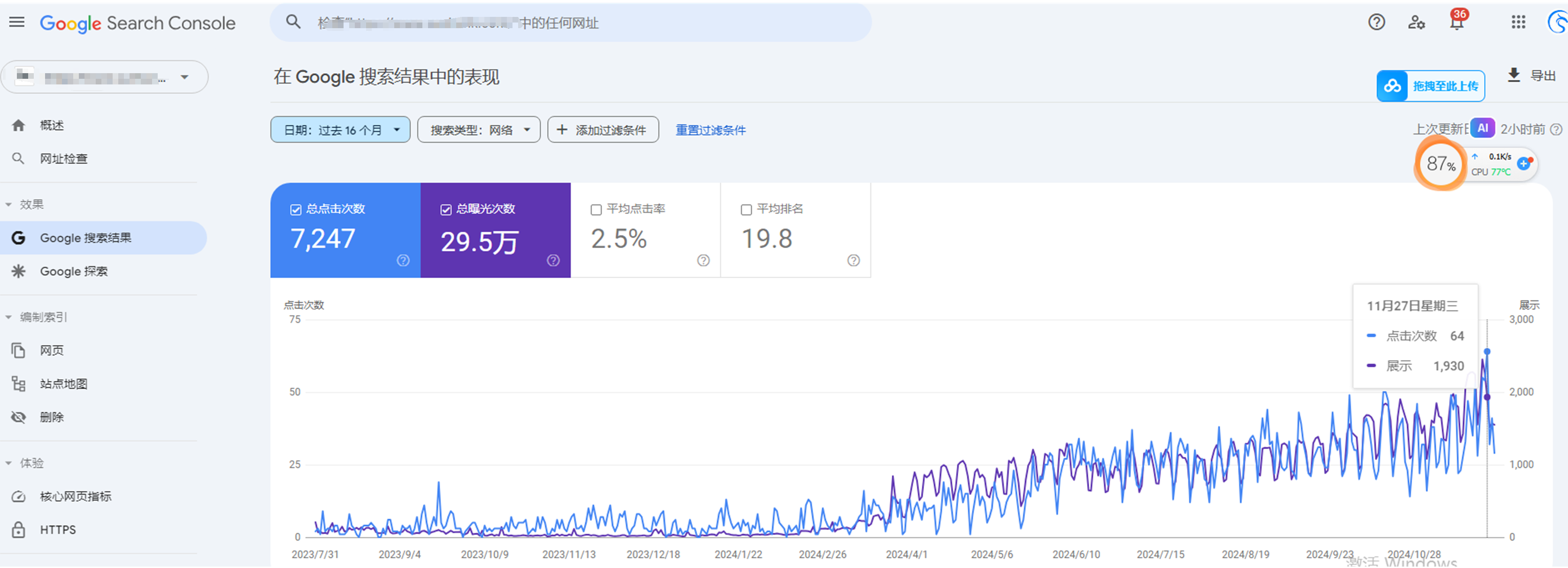
Task: Click the home icon beside 概述
Action: pos(18,125)
